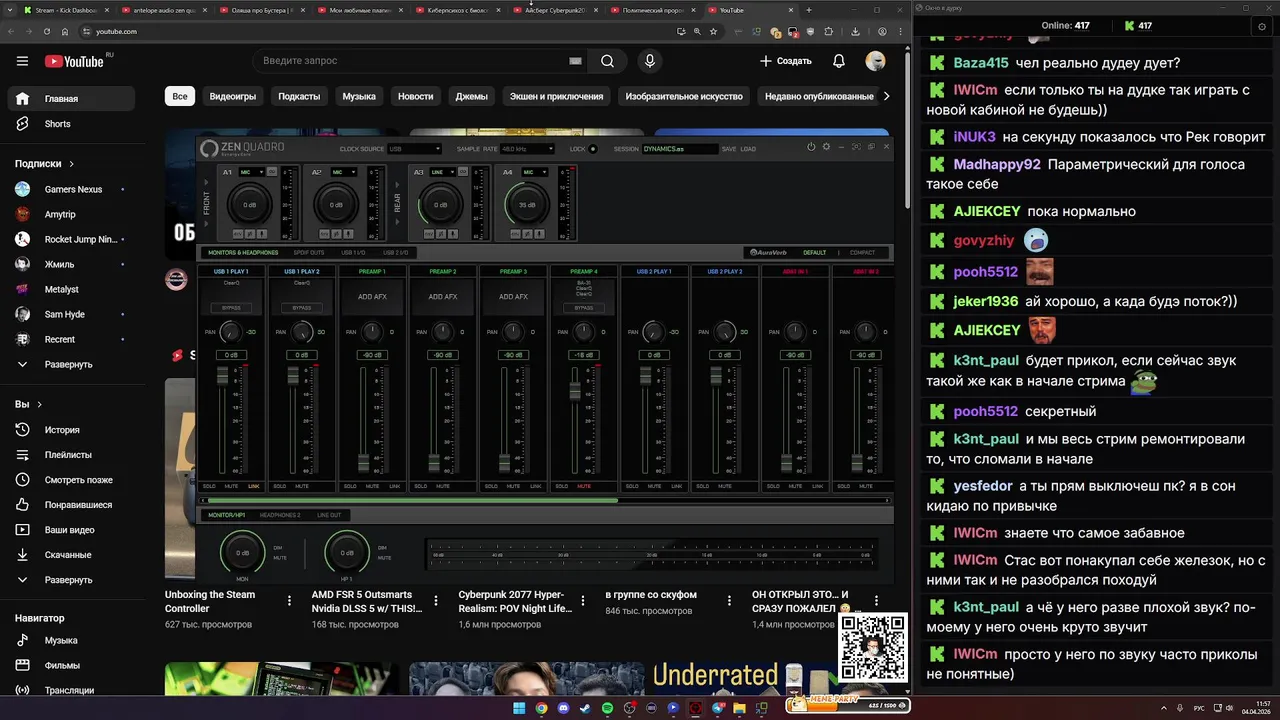Open Discord from the taskbar

click(564, 708)
